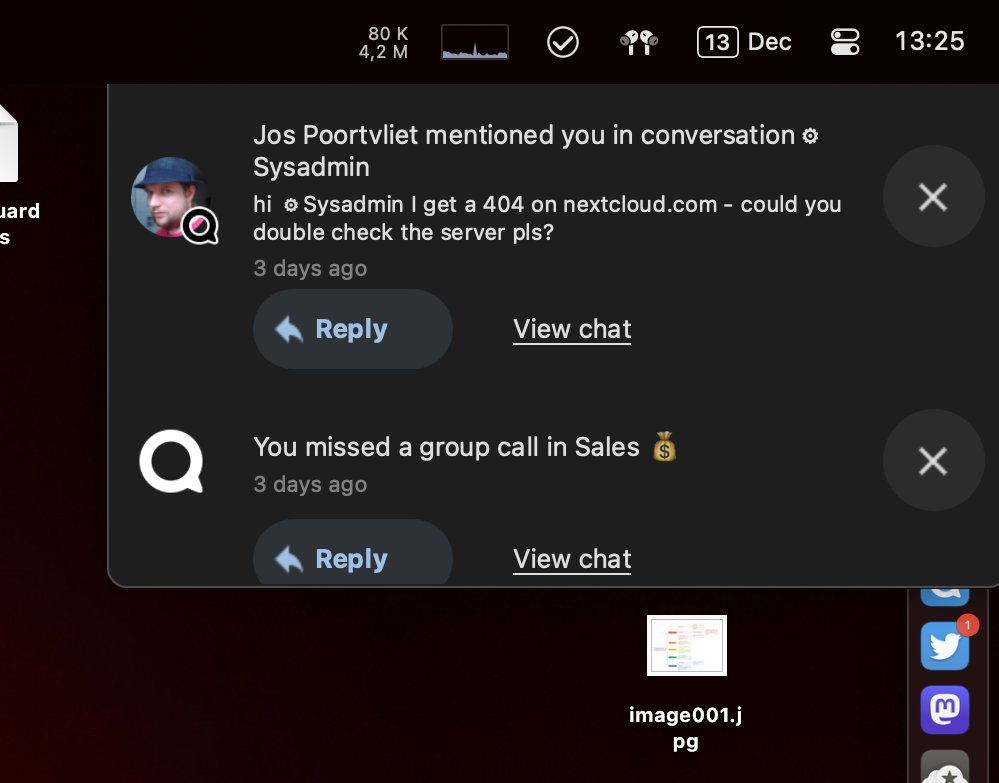Click the CPU usage graph in menu bar

pos(474,41)
